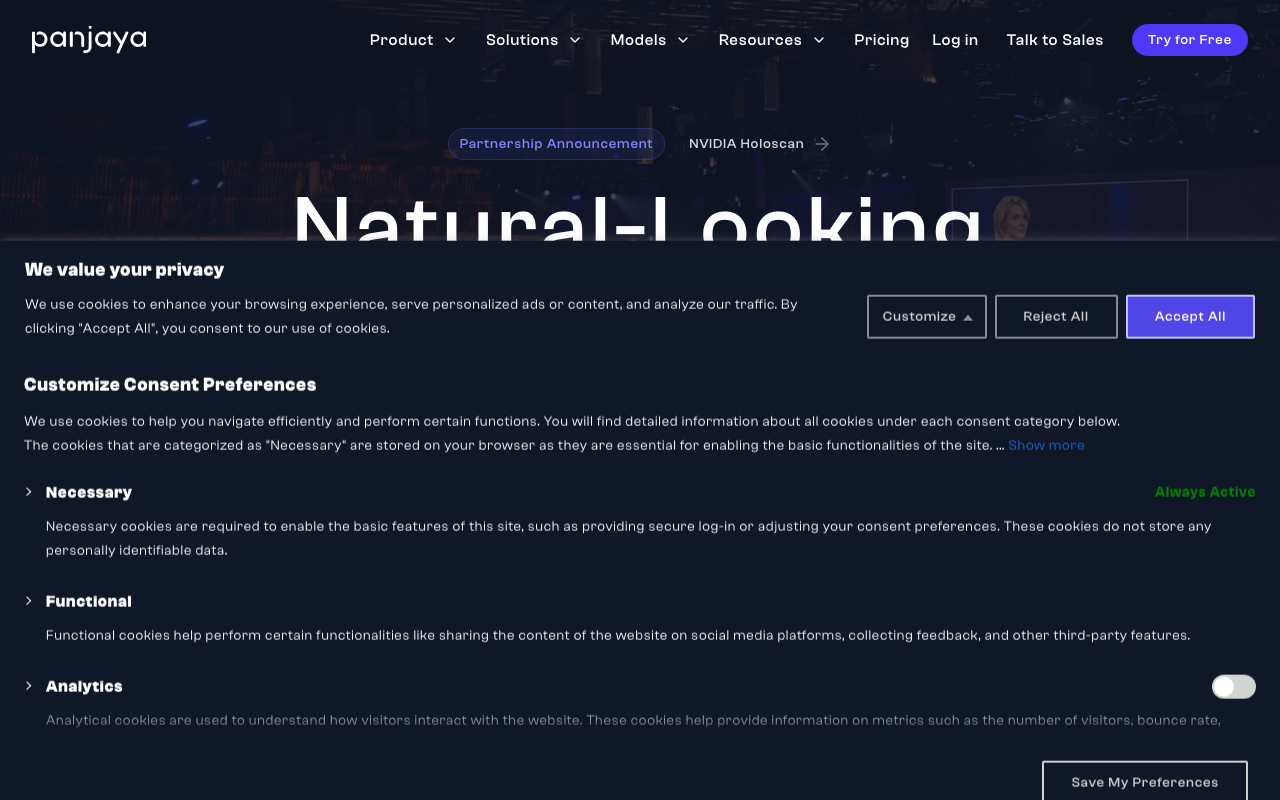Expand the Necessary cookies section
1280x800 pixels.
29,492
